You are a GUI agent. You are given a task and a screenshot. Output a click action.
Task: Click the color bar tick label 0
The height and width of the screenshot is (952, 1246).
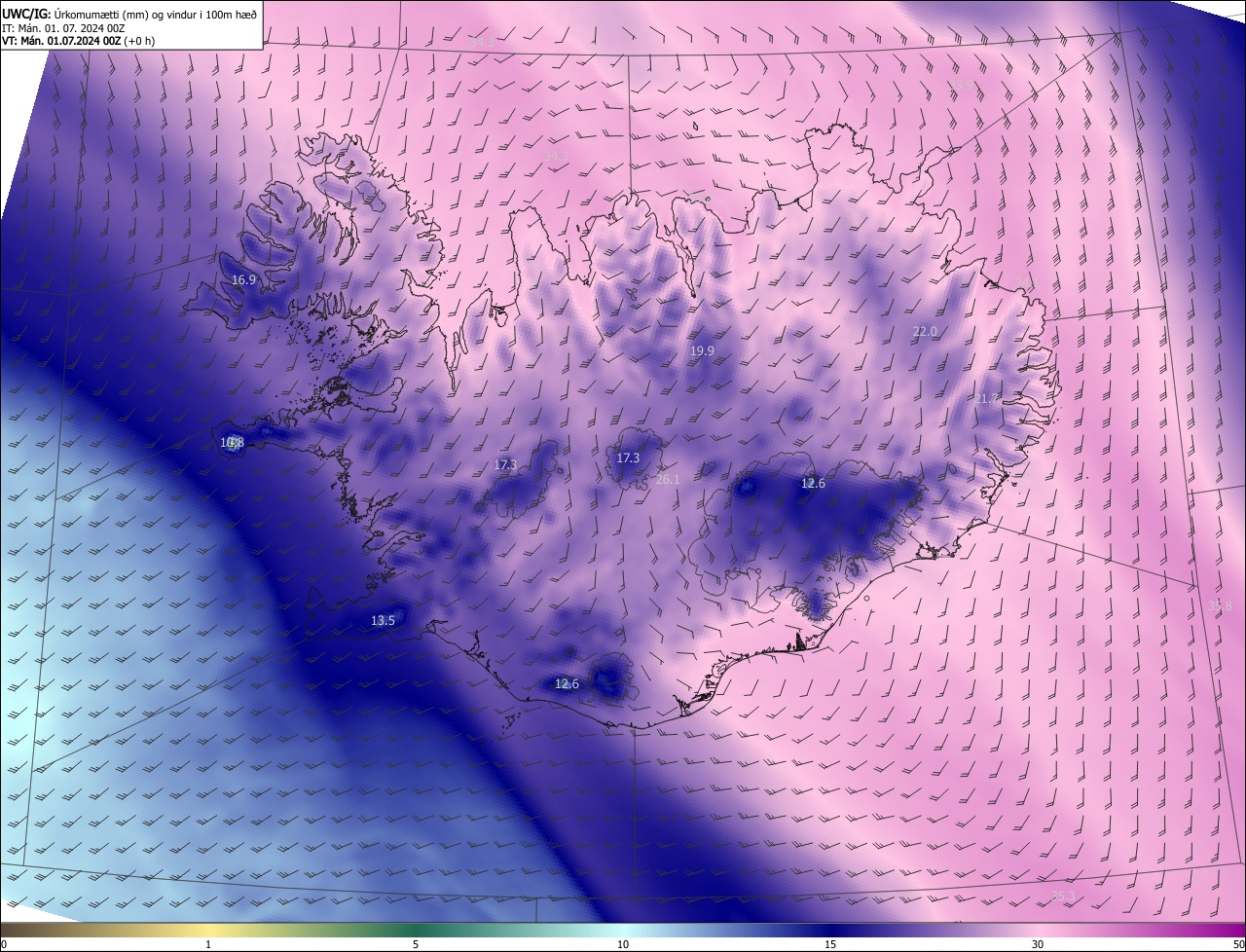4,944
